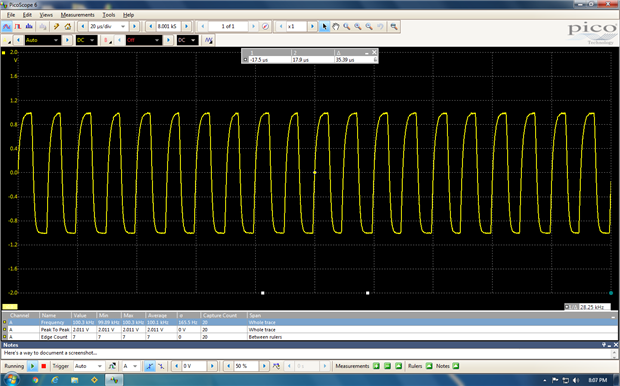Add measurement with green plus button
The image size is (620, 386).
pyautogui.click(x=376, y=366)
